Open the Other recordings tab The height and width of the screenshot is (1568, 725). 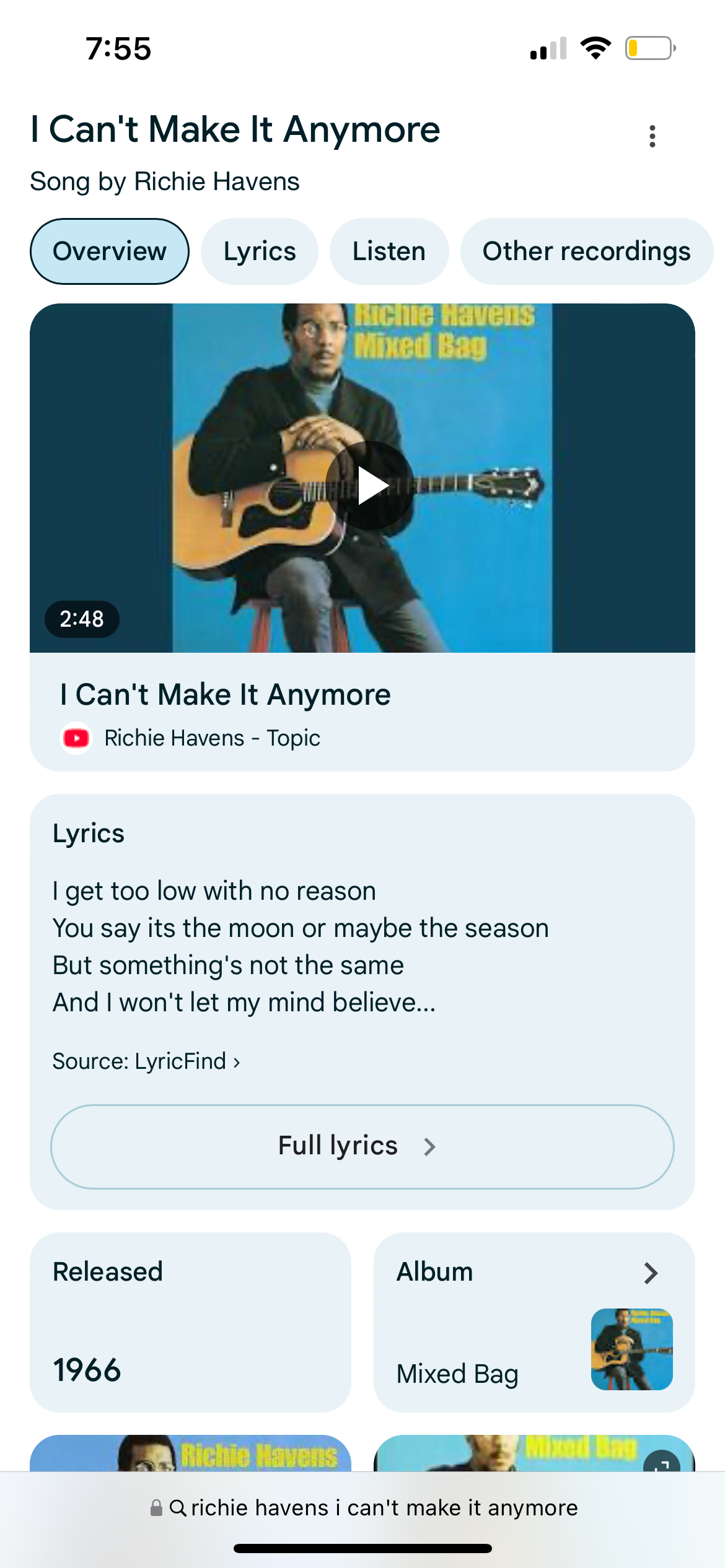click(586, 251)
